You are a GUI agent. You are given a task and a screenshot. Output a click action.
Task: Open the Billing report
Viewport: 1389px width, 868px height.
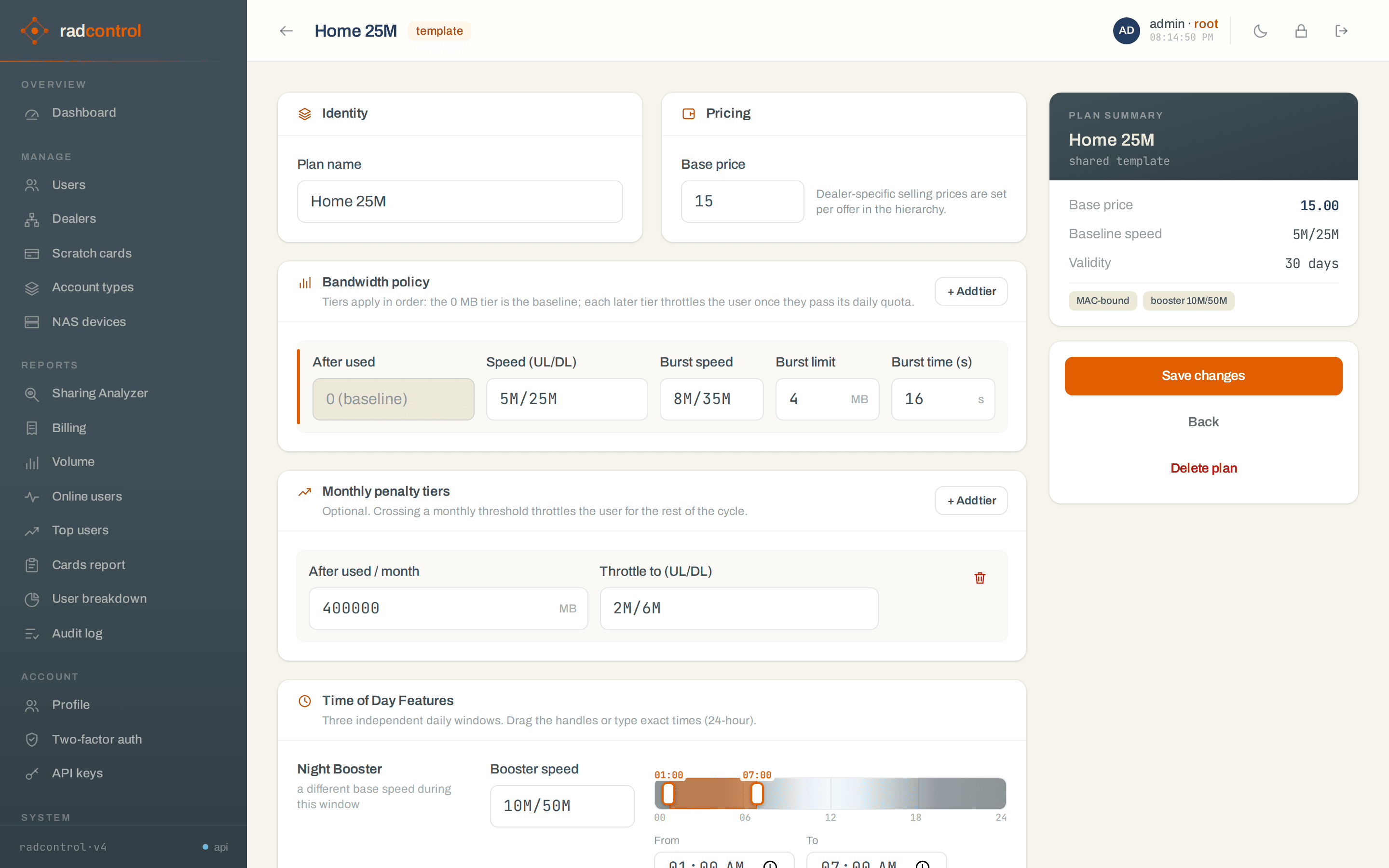pos(123,428)
